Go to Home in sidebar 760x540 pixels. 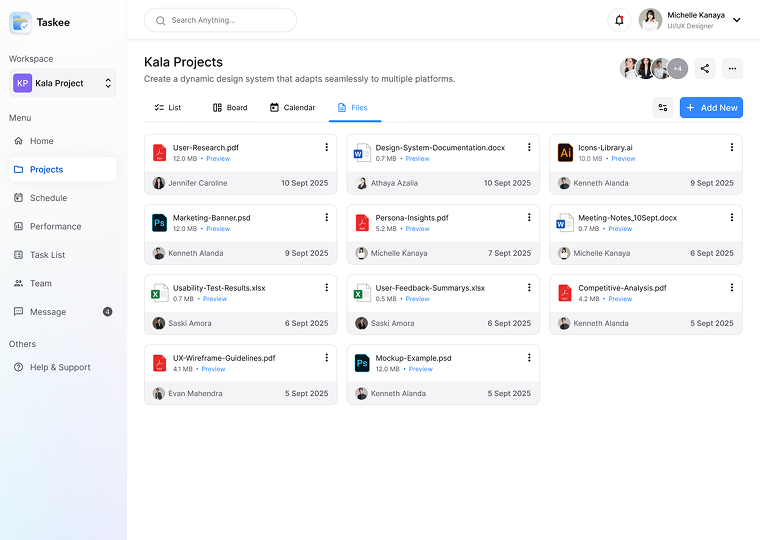pos(63,141)
